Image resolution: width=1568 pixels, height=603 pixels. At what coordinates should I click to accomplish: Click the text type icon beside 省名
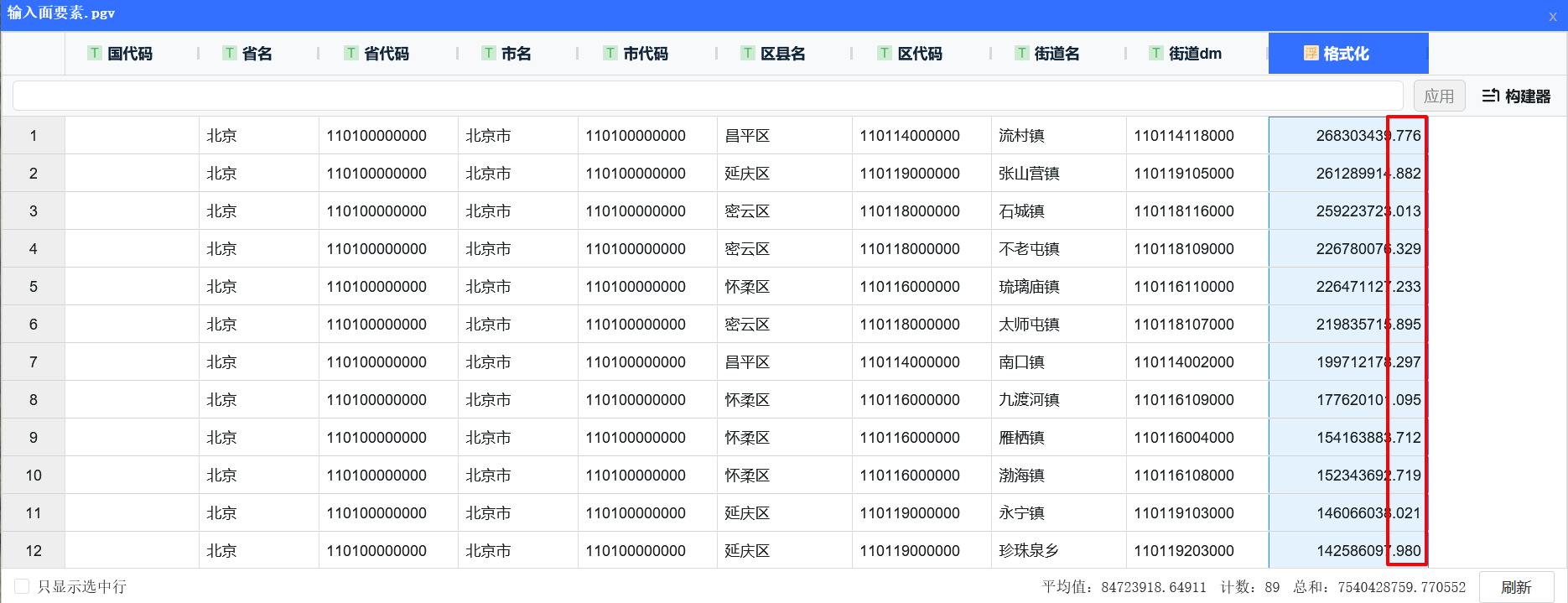coord(229,53)
